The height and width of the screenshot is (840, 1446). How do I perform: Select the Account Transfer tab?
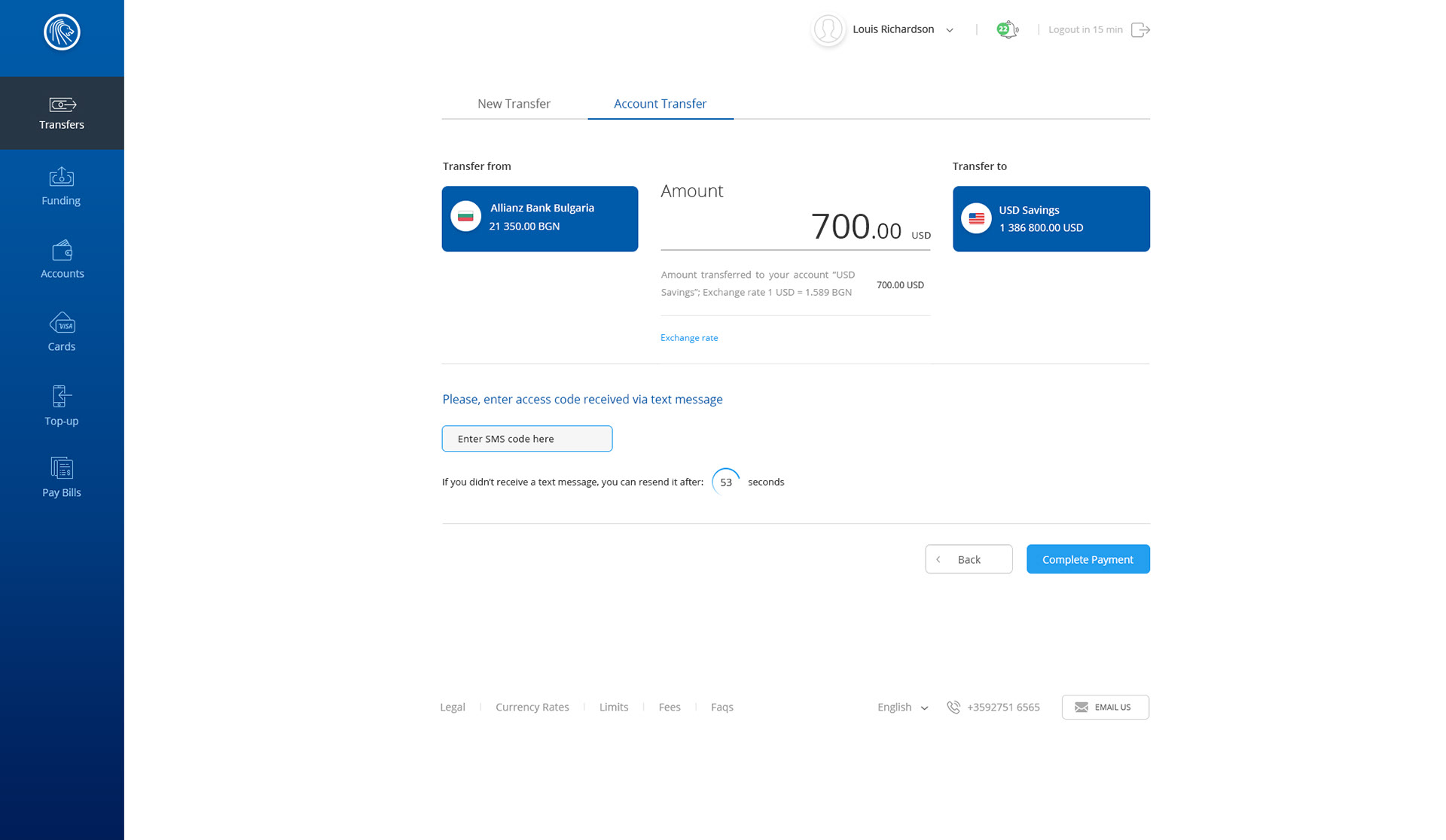pyautogui.click(x=660, y=104)
